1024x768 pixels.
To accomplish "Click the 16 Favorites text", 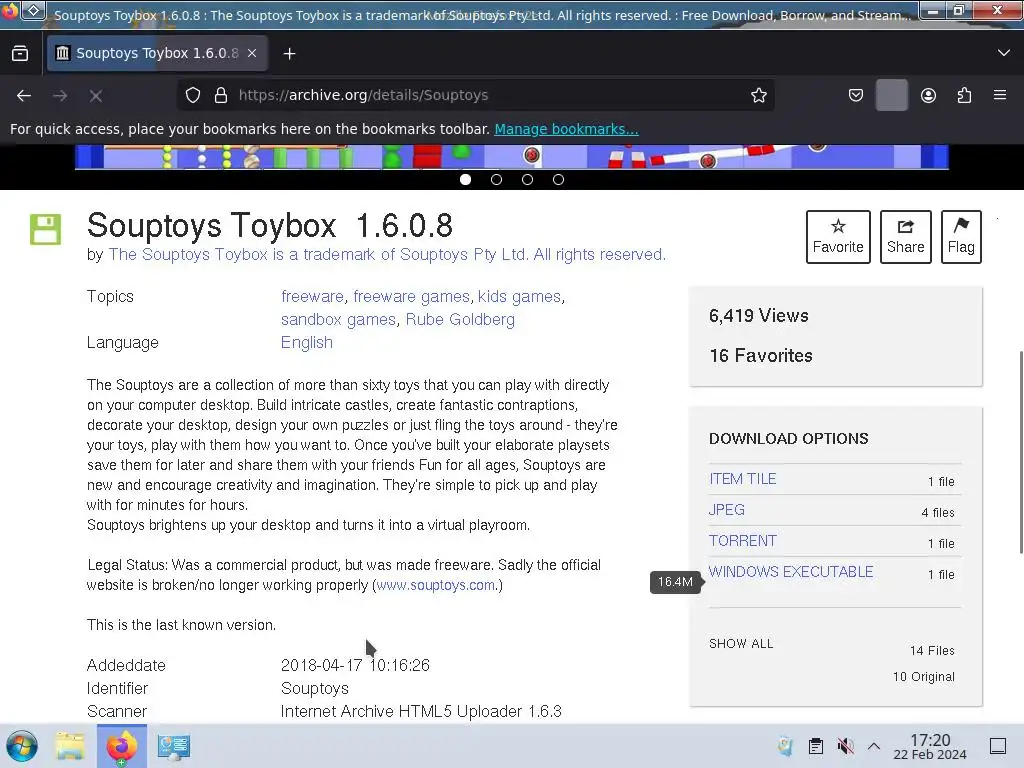I will (x=761, y=356).
